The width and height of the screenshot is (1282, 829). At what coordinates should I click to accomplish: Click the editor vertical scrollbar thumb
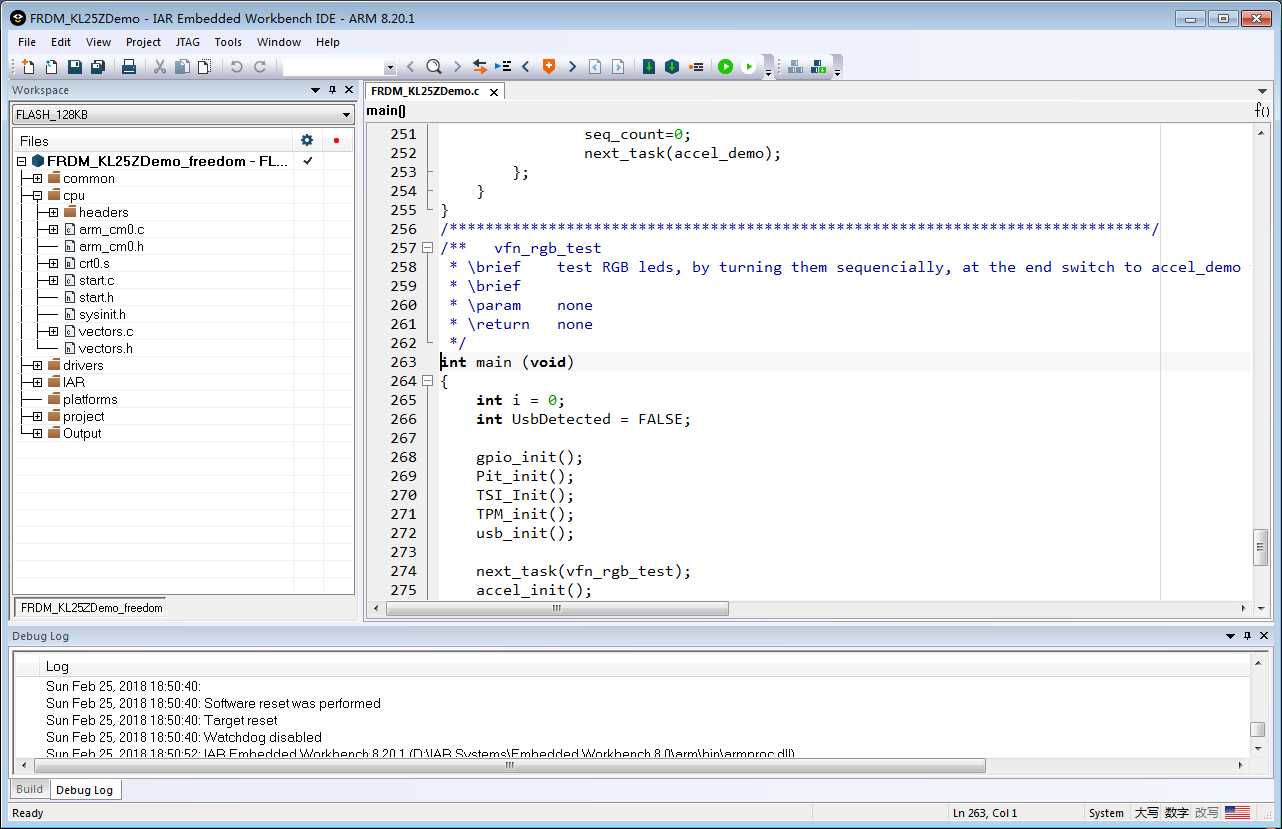click(1261, 548)
